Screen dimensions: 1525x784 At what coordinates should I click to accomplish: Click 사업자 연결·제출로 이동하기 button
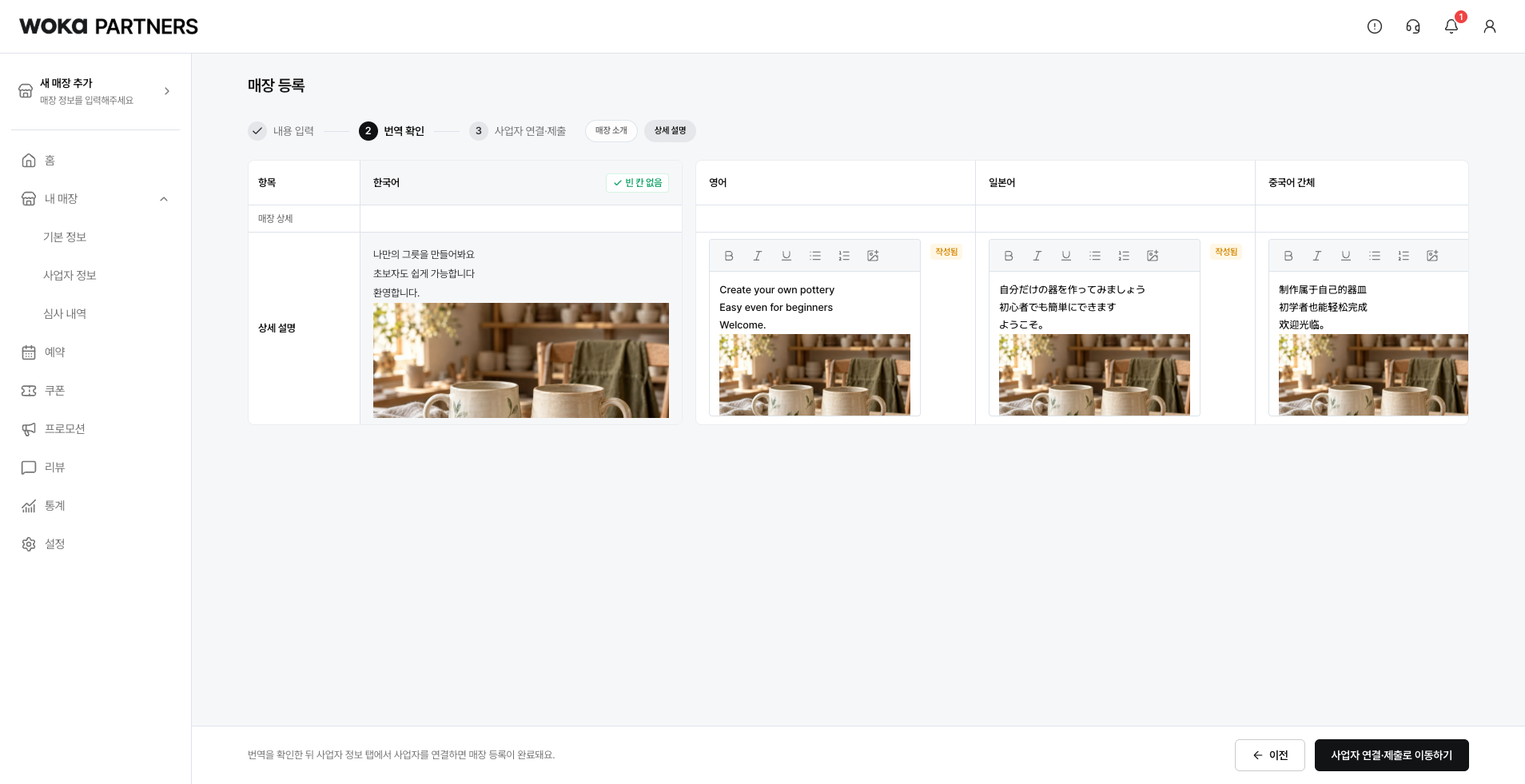(x=1392, y=755)
